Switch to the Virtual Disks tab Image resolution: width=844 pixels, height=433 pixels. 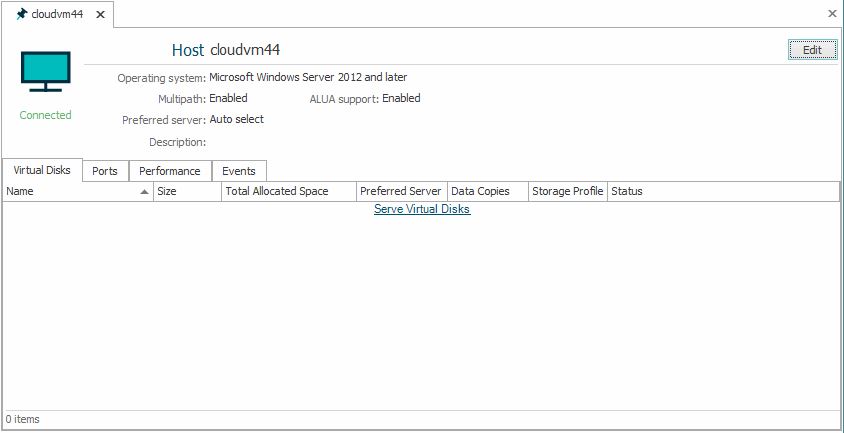point(42,171)
